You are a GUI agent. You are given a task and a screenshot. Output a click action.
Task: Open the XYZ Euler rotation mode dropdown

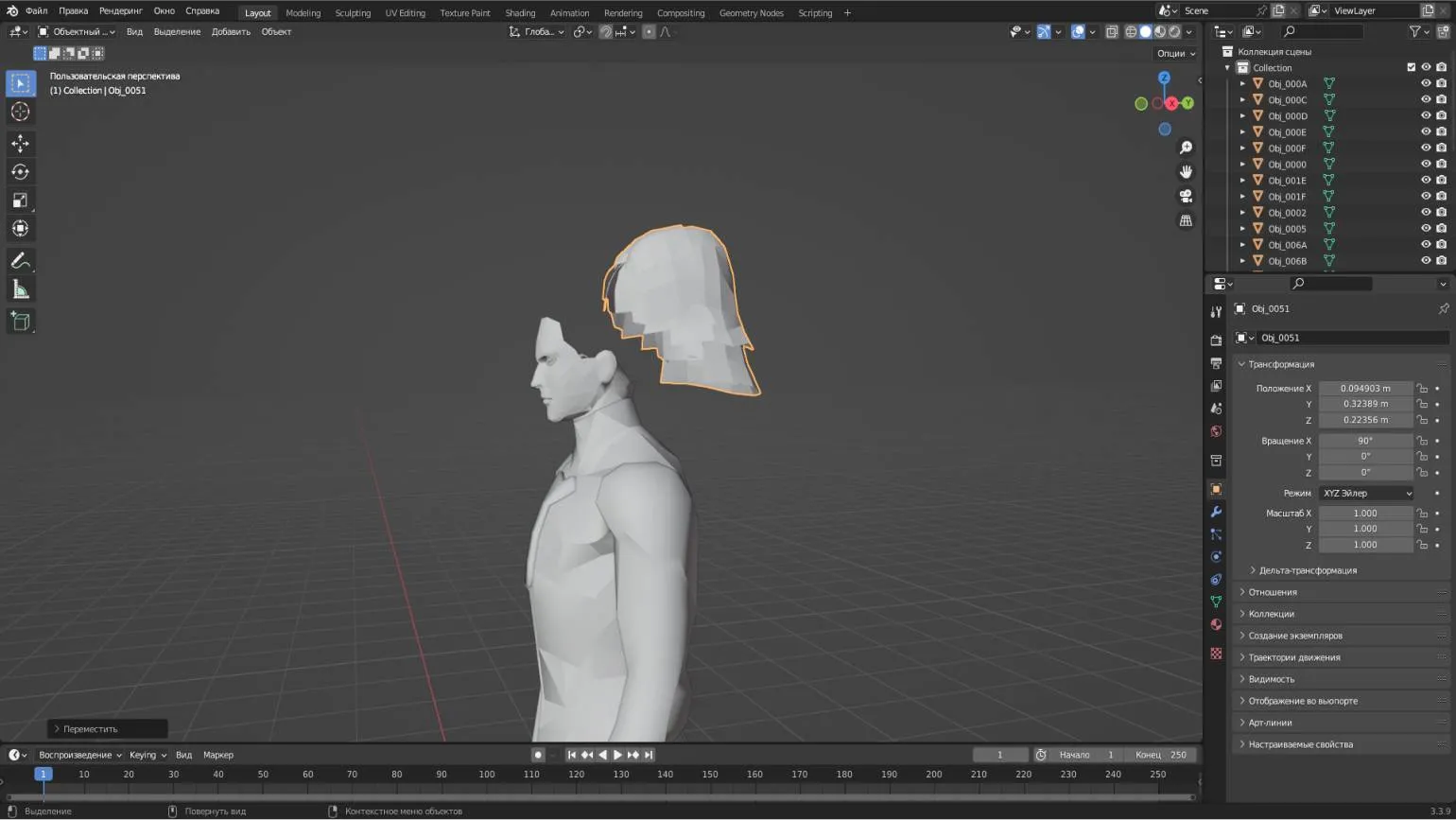pyautogui.click(x=1366, y=493)
